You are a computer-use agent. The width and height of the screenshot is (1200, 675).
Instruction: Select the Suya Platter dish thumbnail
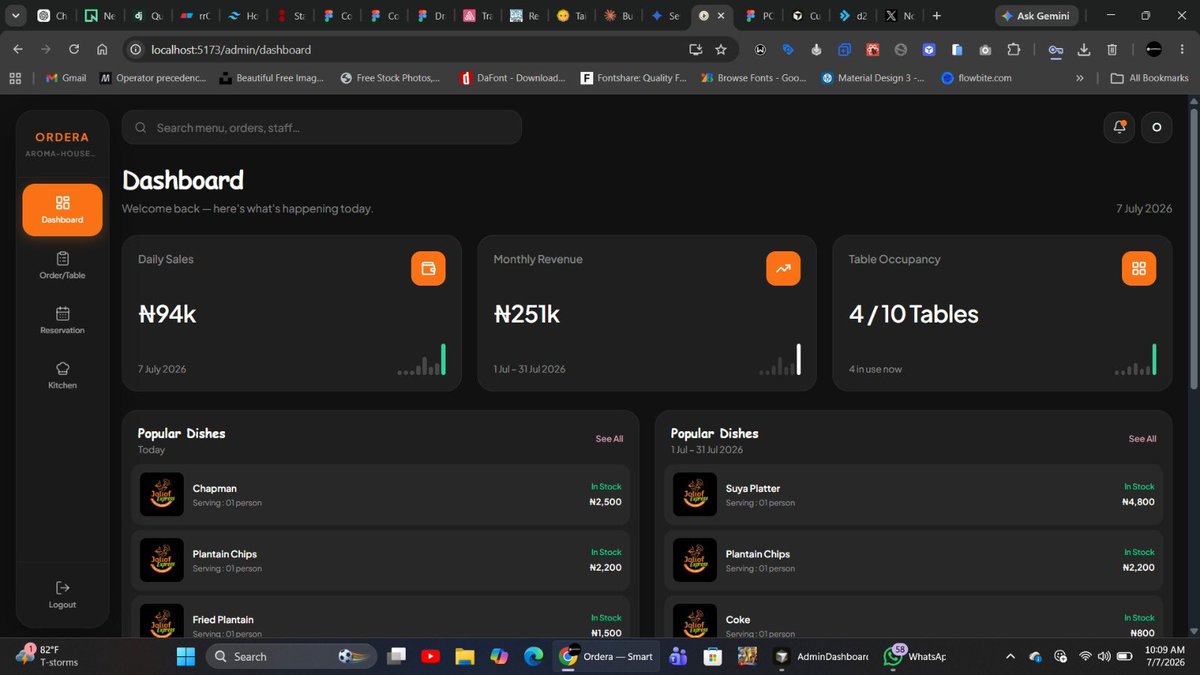694,494
